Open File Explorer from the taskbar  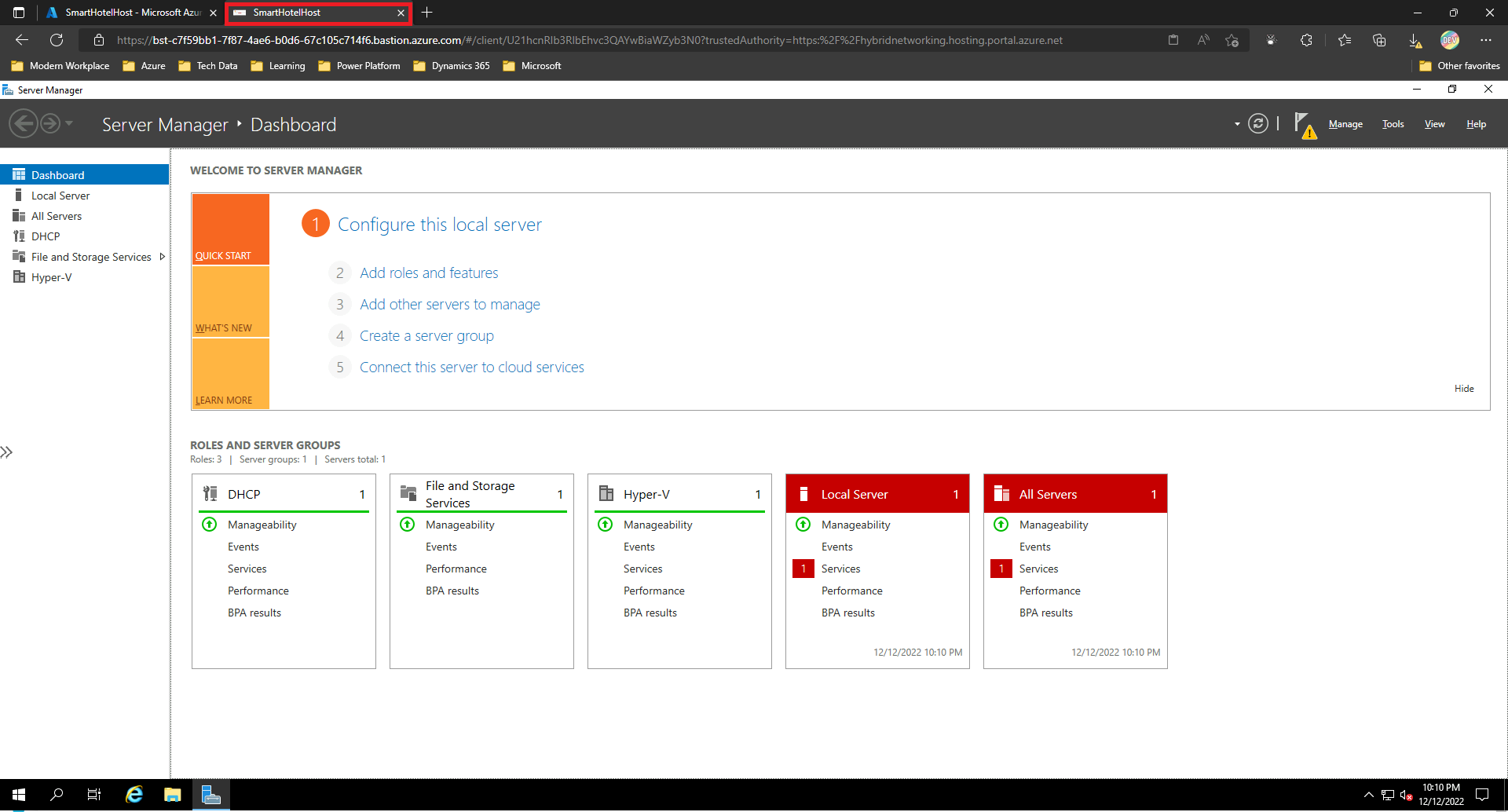[x=173, y=795]
